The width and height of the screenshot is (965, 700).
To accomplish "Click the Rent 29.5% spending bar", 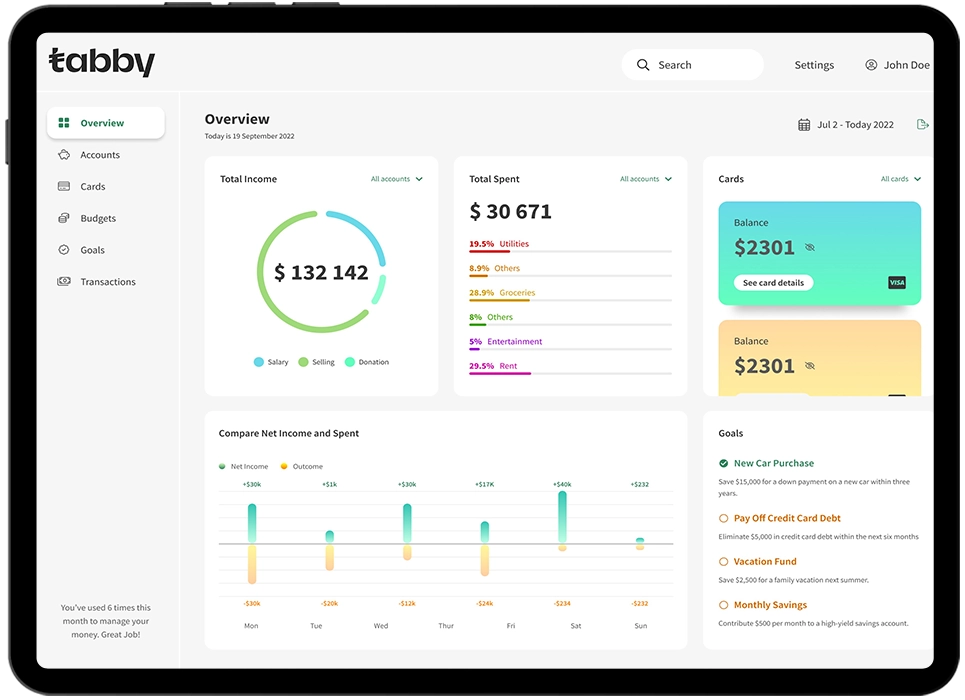I will point(571,374).
